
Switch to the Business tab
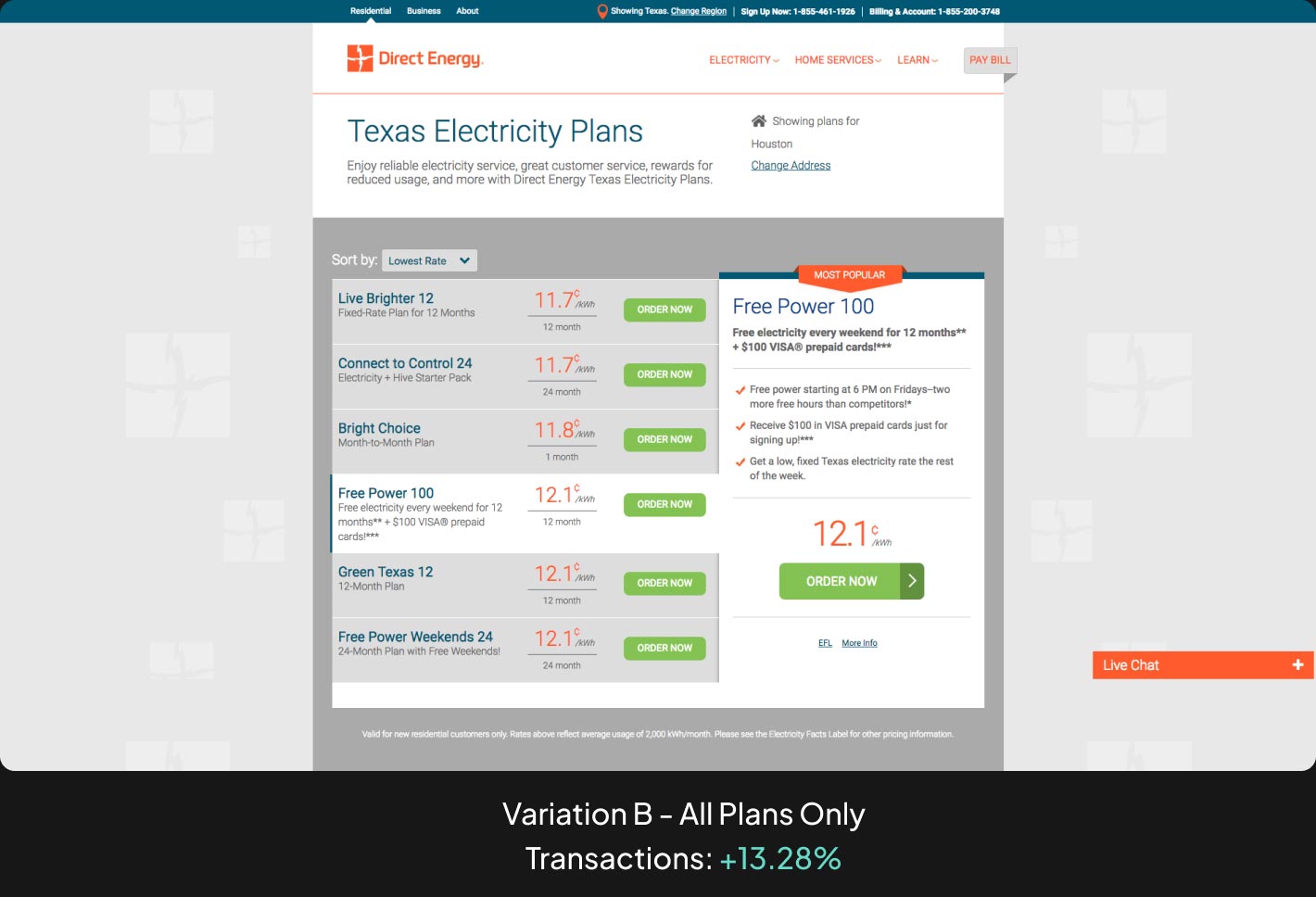(424, 11)
